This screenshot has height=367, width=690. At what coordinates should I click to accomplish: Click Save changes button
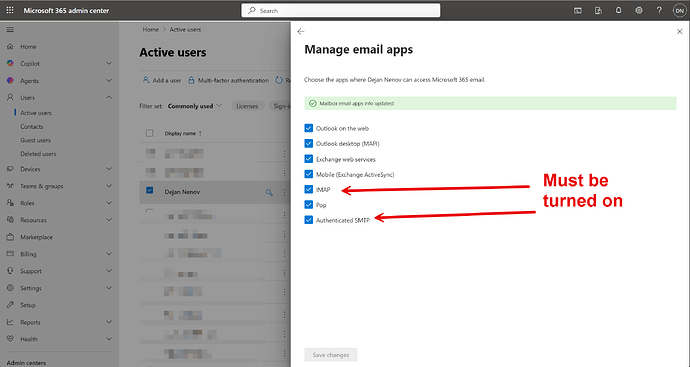(x=331, y=355)
